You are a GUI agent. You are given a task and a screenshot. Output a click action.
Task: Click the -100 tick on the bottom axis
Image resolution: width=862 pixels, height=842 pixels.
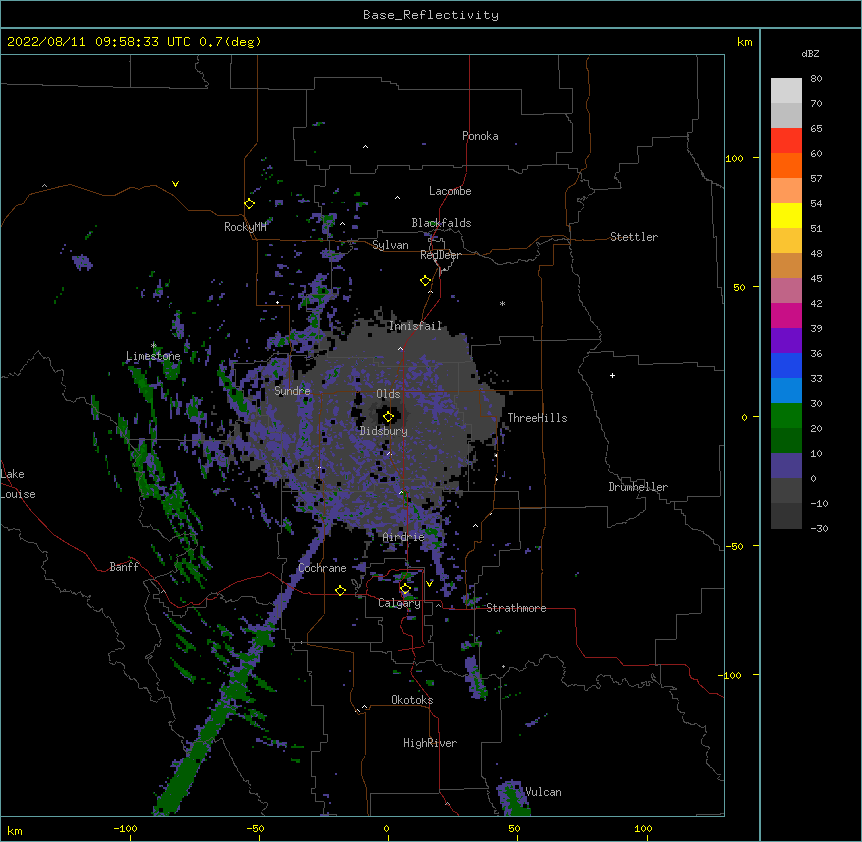[125, 829]
